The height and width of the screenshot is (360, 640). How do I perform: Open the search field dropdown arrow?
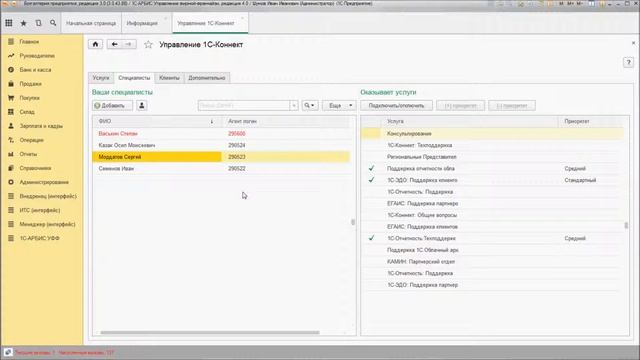coord(294,106)
